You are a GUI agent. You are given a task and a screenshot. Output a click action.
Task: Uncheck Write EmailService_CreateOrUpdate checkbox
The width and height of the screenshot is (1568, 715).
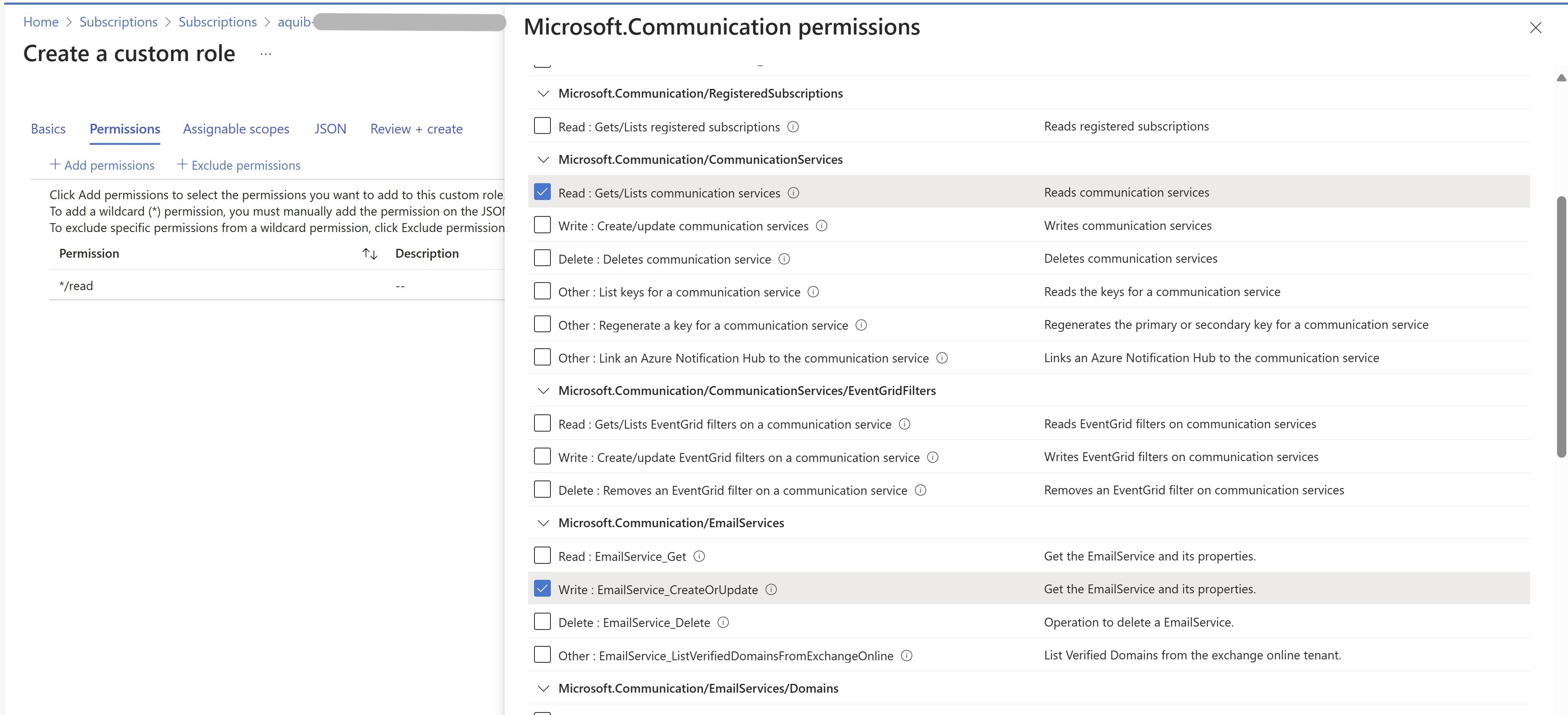(542, 589)
